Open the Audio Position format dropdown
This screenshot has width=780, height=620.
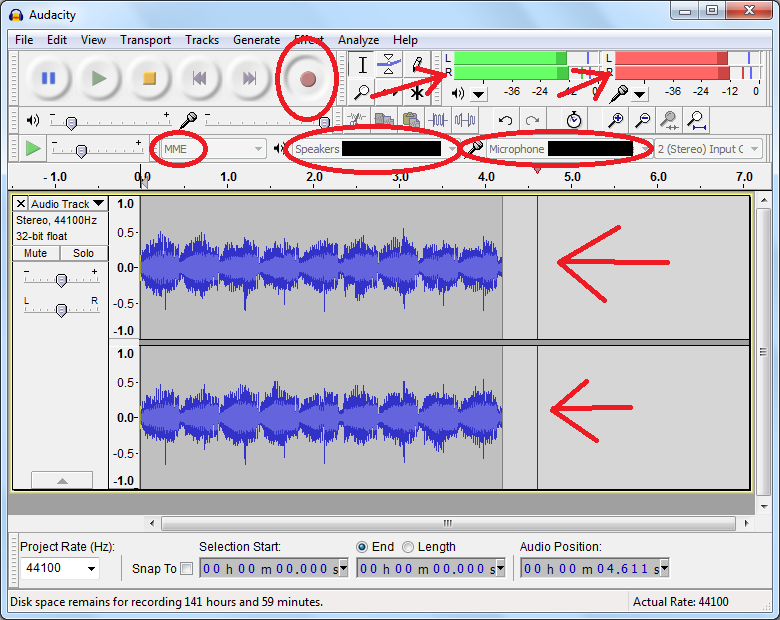pyautogui.click(x=665, y=568)
